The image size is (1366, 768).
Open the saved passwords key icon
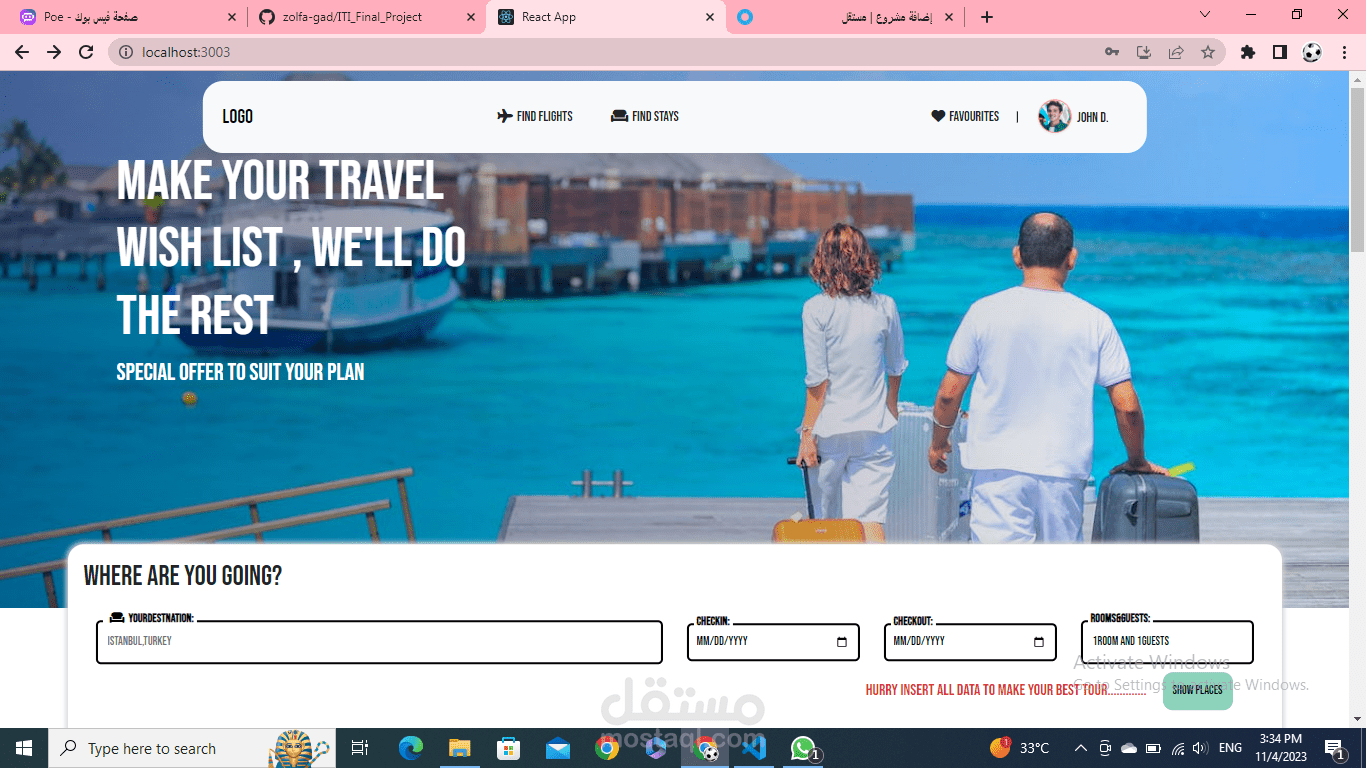[x=1112, y=52]
